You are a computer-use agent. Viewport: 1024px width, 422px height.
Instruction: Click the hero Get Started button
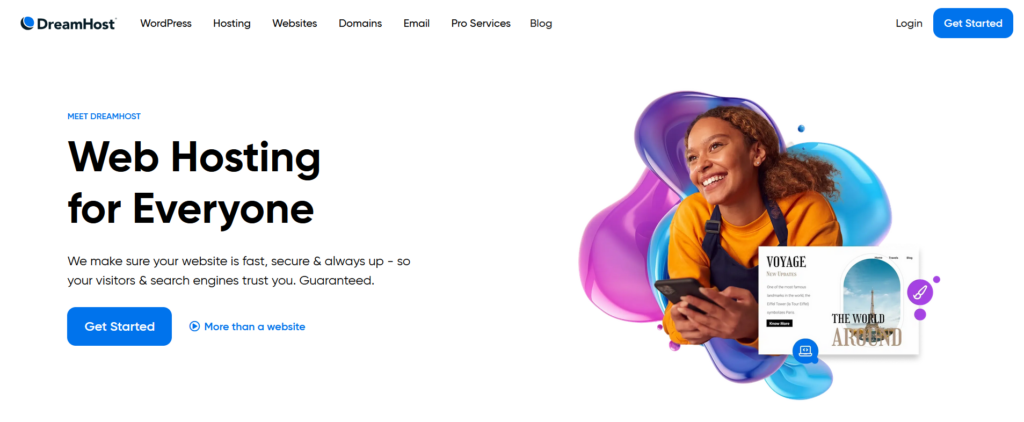[120, 327]
